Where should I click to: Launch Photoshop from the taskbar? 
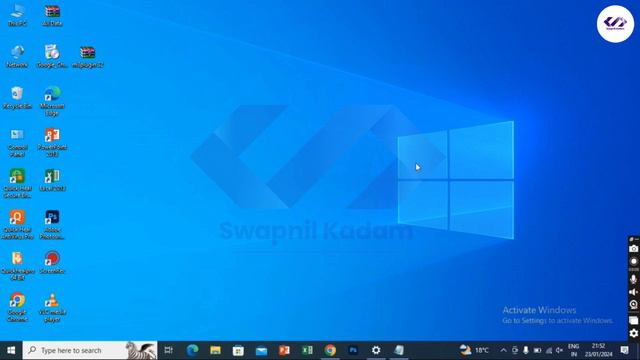353,350
